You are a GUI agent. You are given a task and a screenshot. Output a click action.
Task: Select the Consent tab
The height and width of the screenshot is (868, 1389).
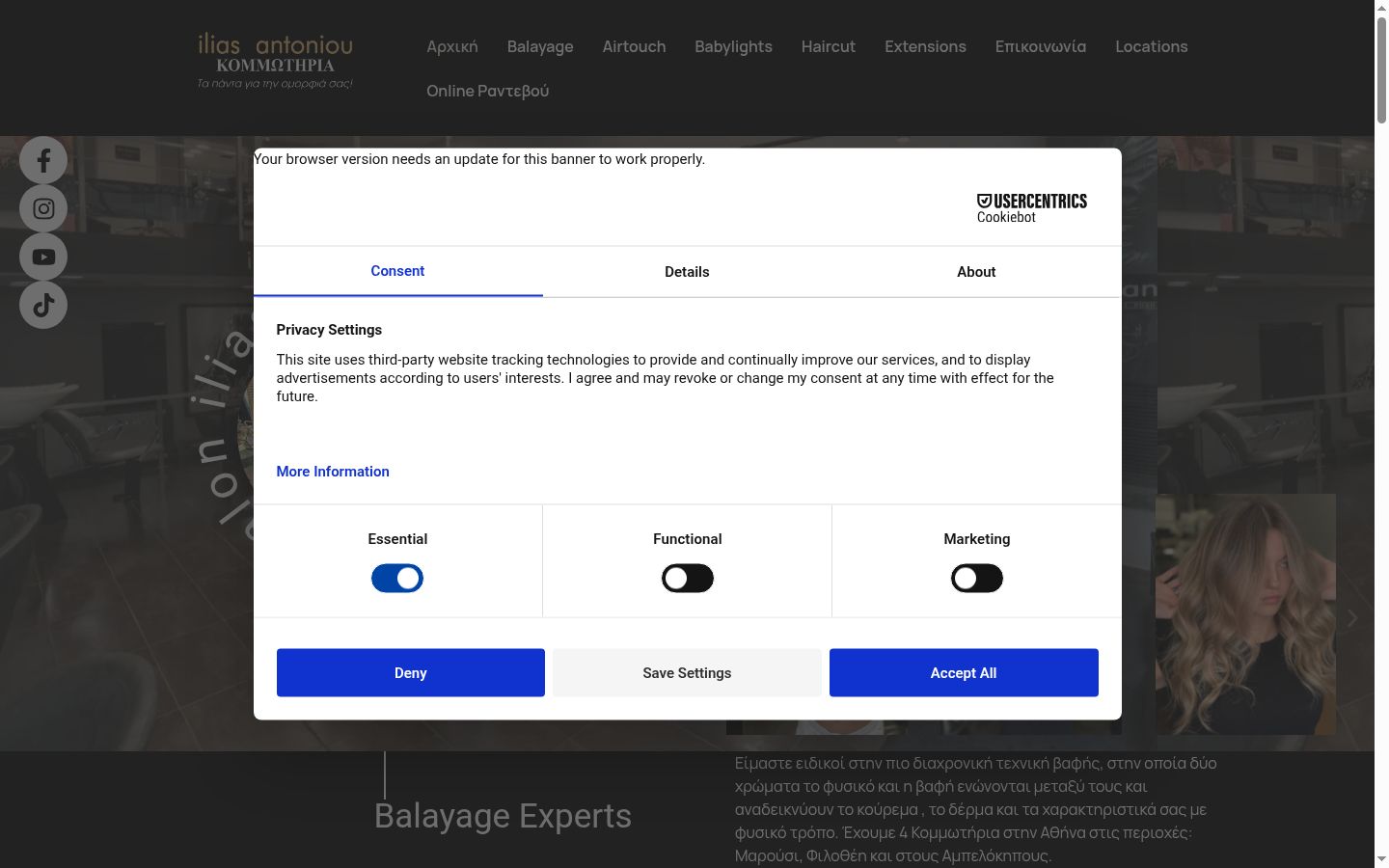click(x=397, y=271)
